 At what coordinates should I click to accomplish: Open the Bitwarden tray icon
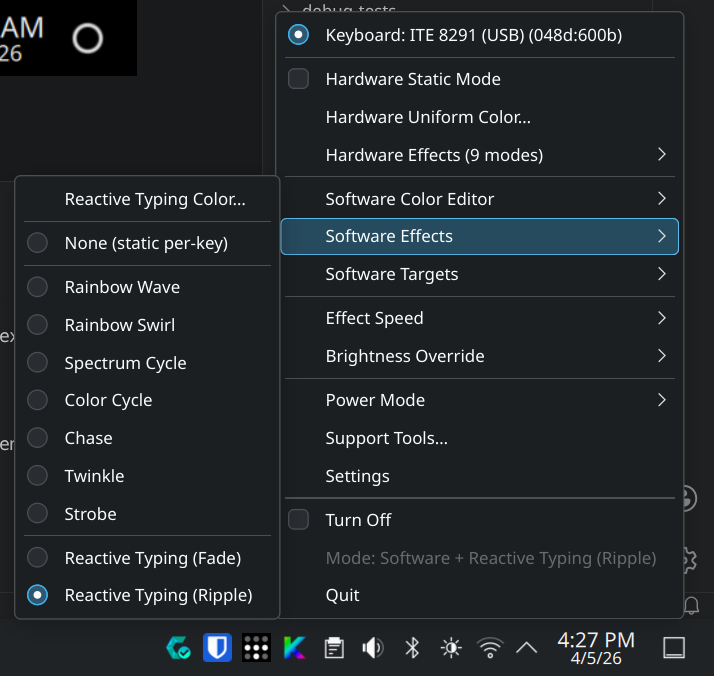(x=217, y=647)
